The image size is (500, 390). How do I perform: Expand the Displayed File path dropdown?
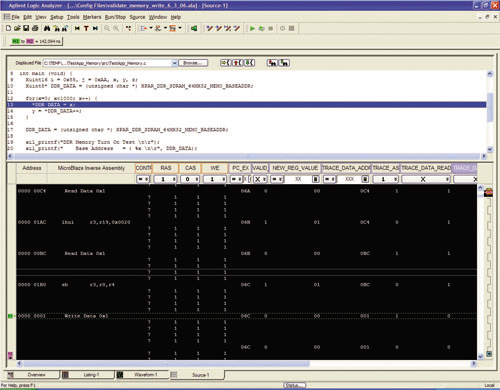click(x=174, y=63)
